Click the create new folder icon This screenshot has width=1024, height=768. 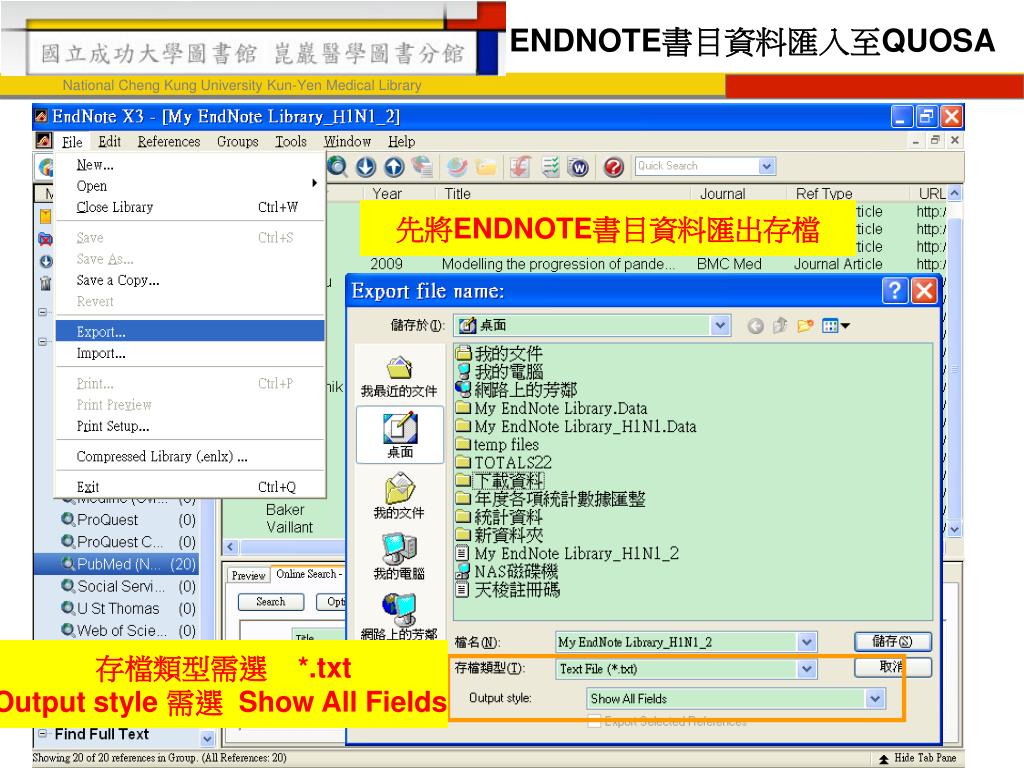[x=805, y=325]
